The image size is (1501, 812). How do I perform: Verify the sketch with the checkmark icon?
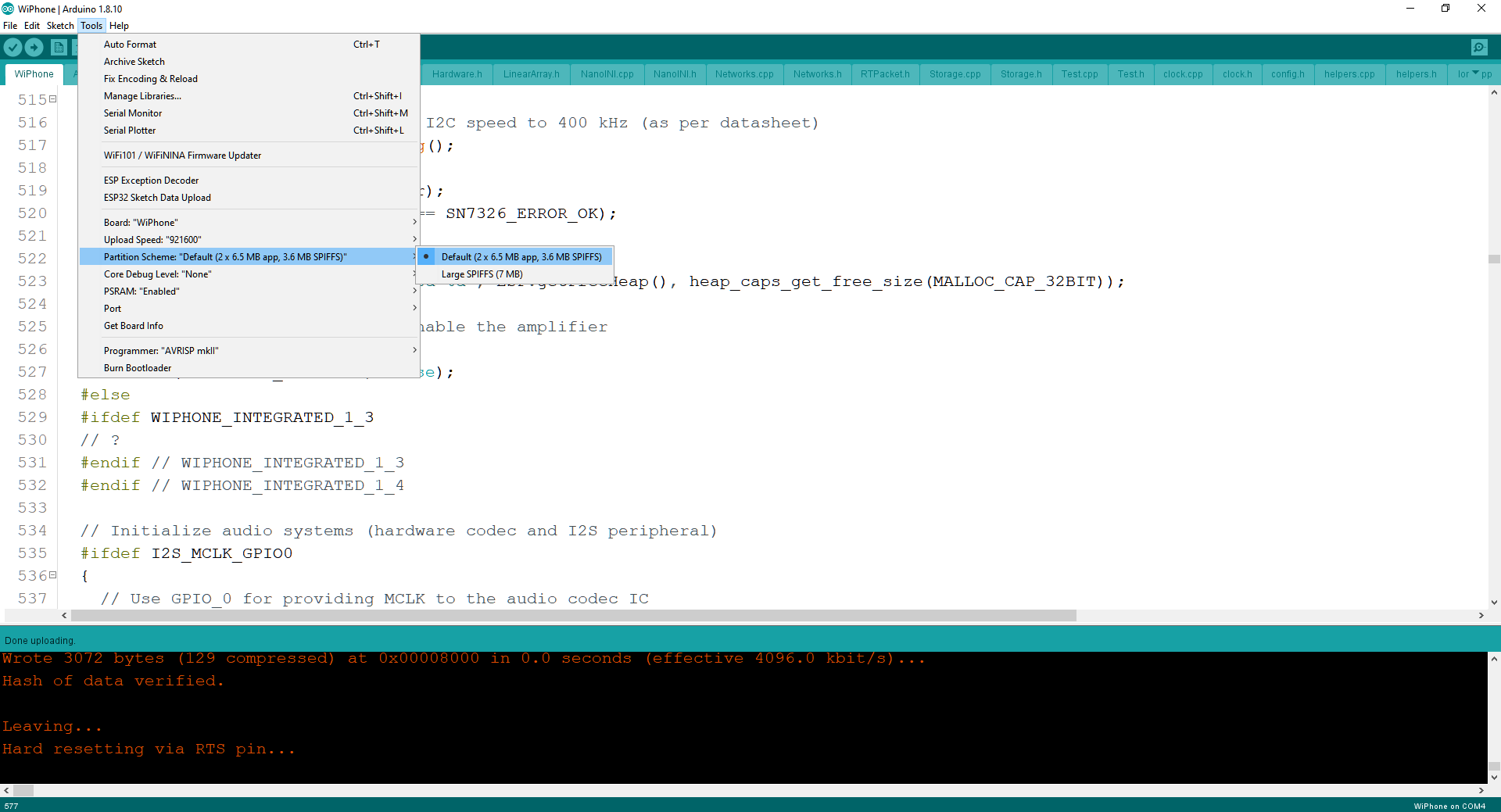[13, 47]
